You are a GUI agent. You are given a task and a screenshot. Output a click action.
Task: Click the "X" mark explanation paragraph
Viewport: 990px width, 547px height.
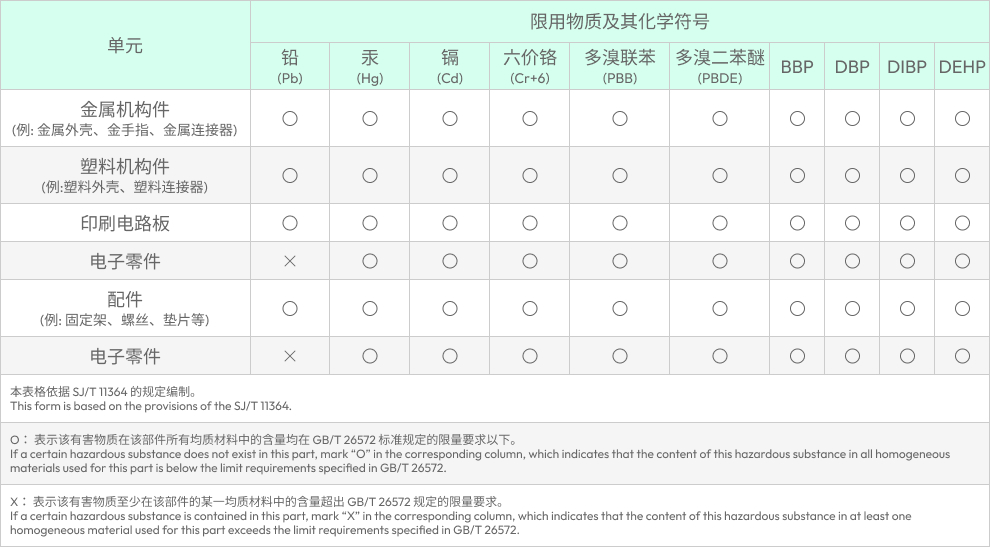point(460,516)
